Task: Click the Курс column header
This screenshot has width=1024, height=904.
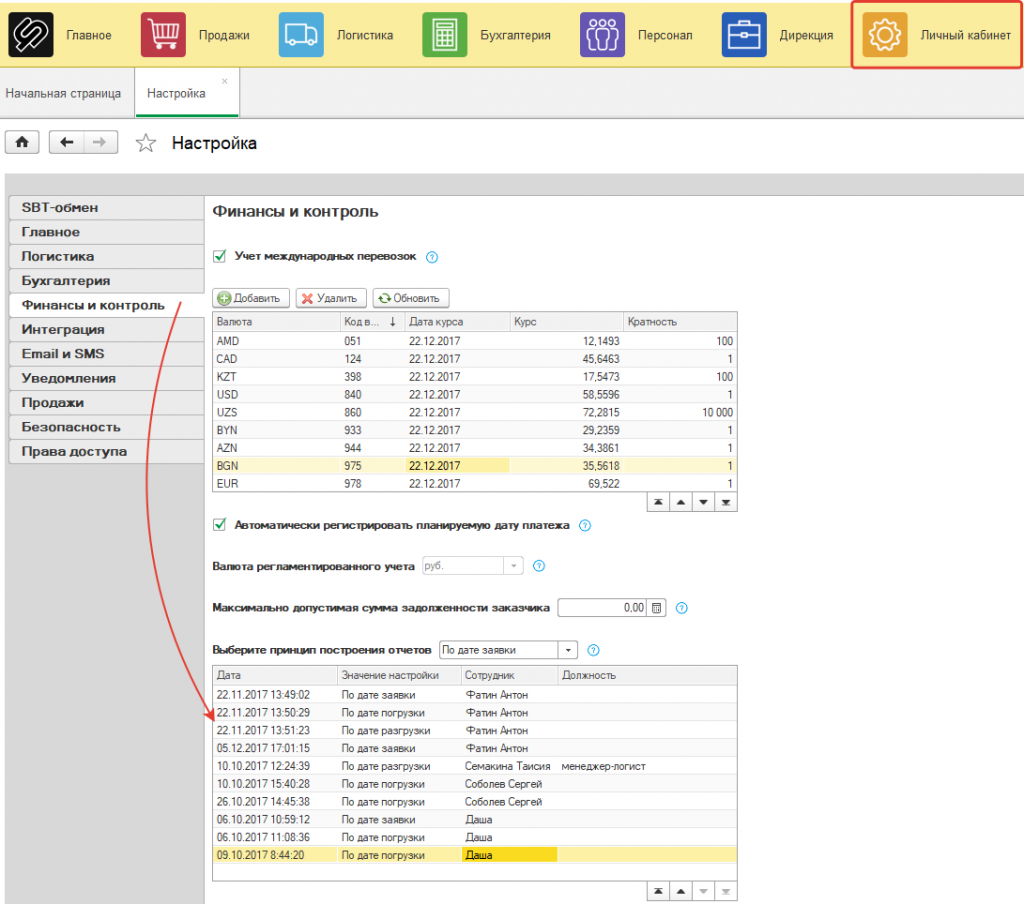Action: tap(566, 321)
